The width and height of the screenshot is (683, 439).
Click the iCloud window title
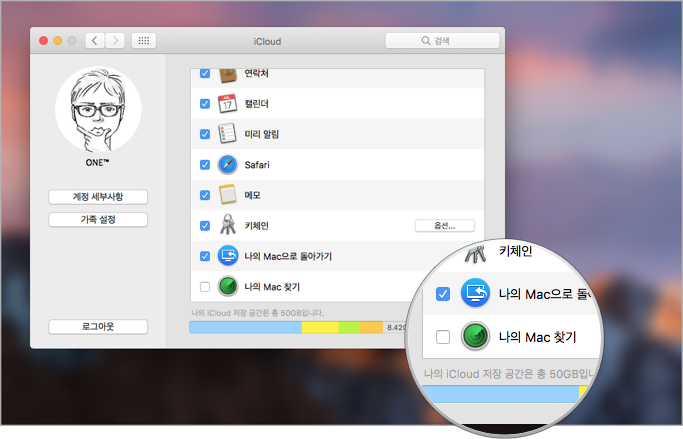pos(267,41)
